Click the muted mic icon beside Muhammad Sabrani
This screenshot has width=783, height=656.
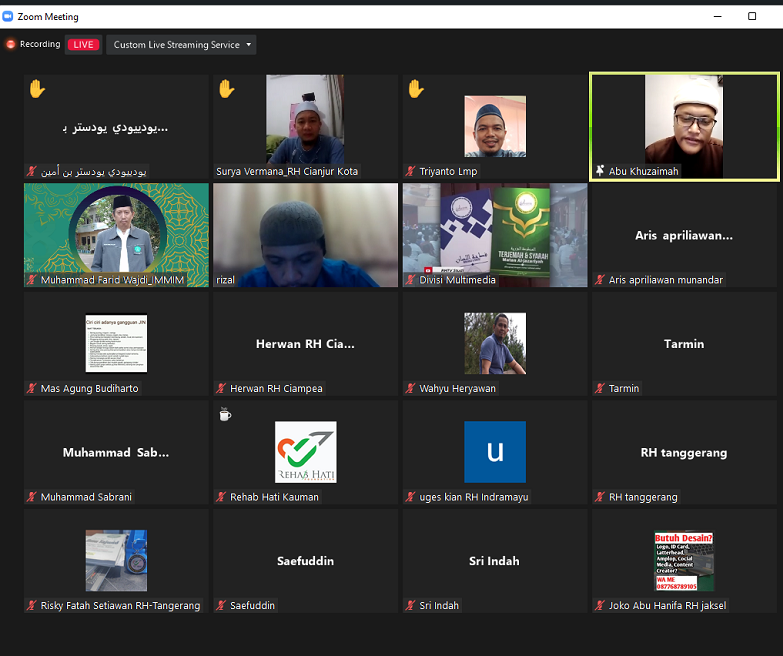pyautogui.click(x=31, y=497)
